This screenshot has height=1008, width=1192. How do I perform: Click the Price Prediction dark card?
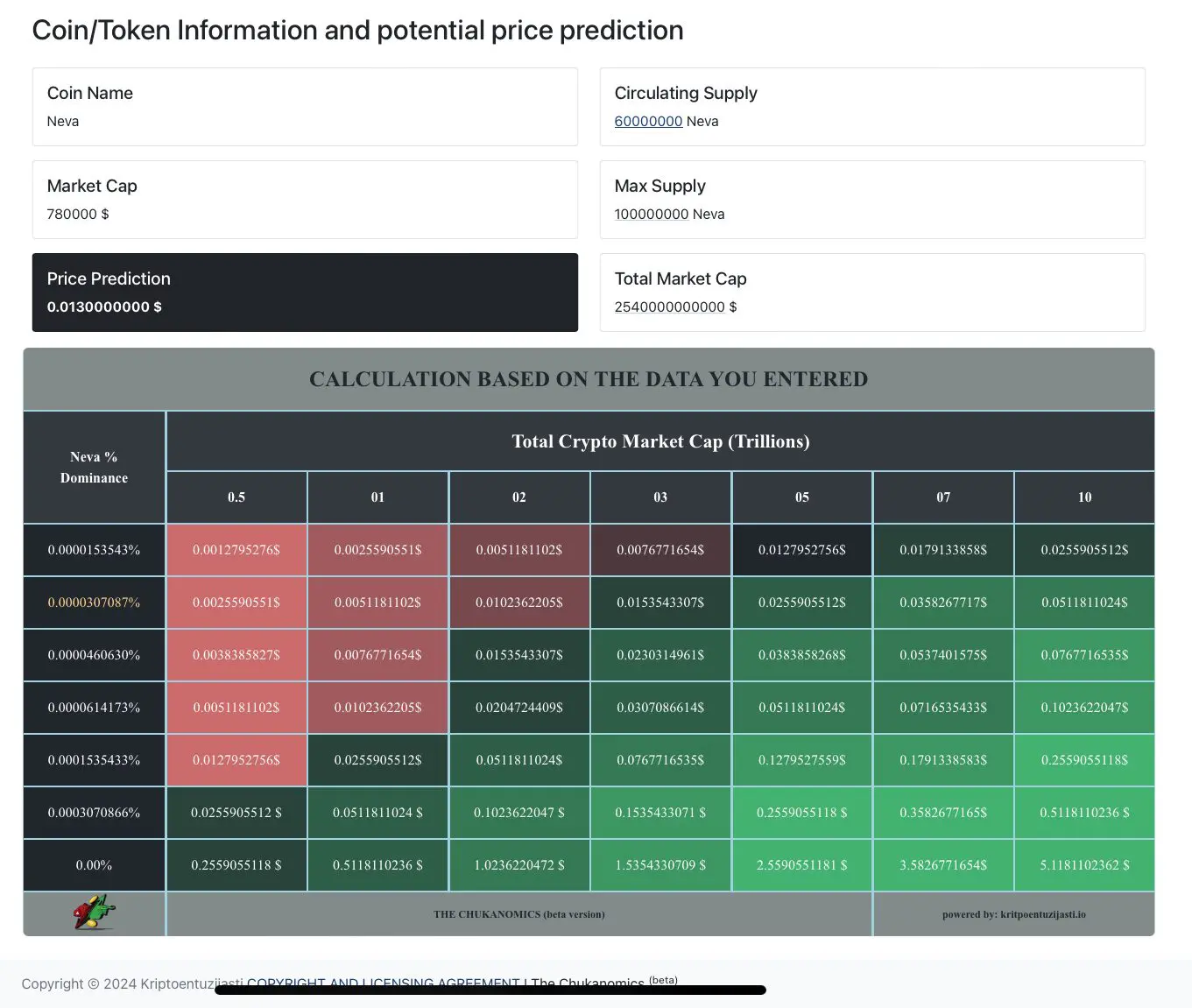click(305, 293)
